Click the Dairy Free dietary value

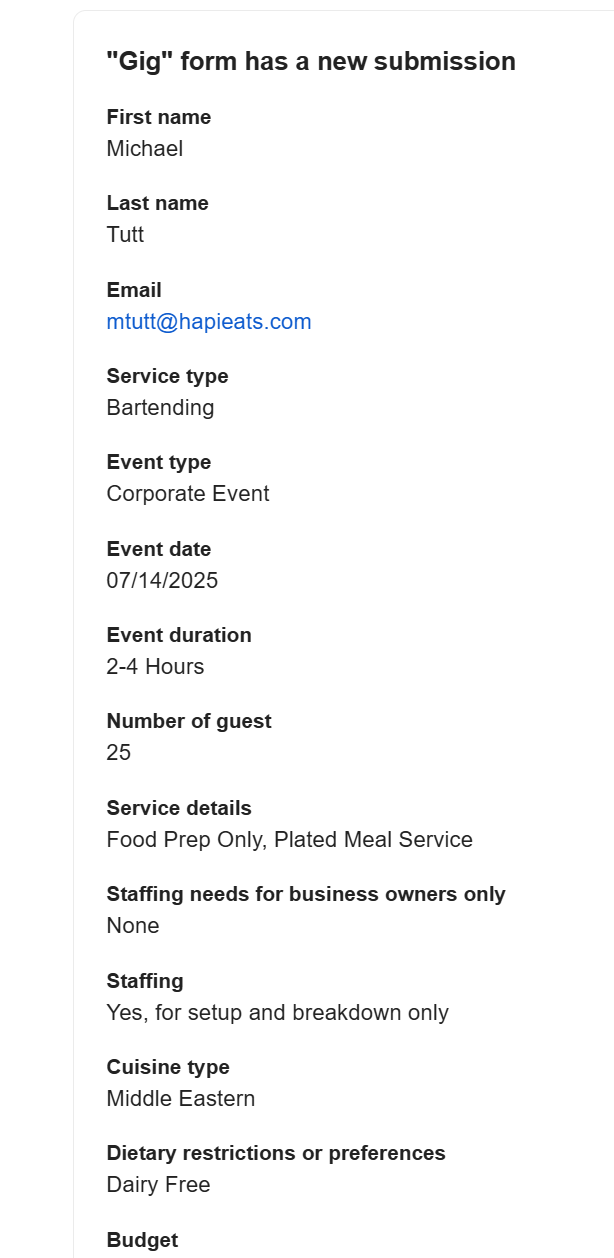(158, 1186)
